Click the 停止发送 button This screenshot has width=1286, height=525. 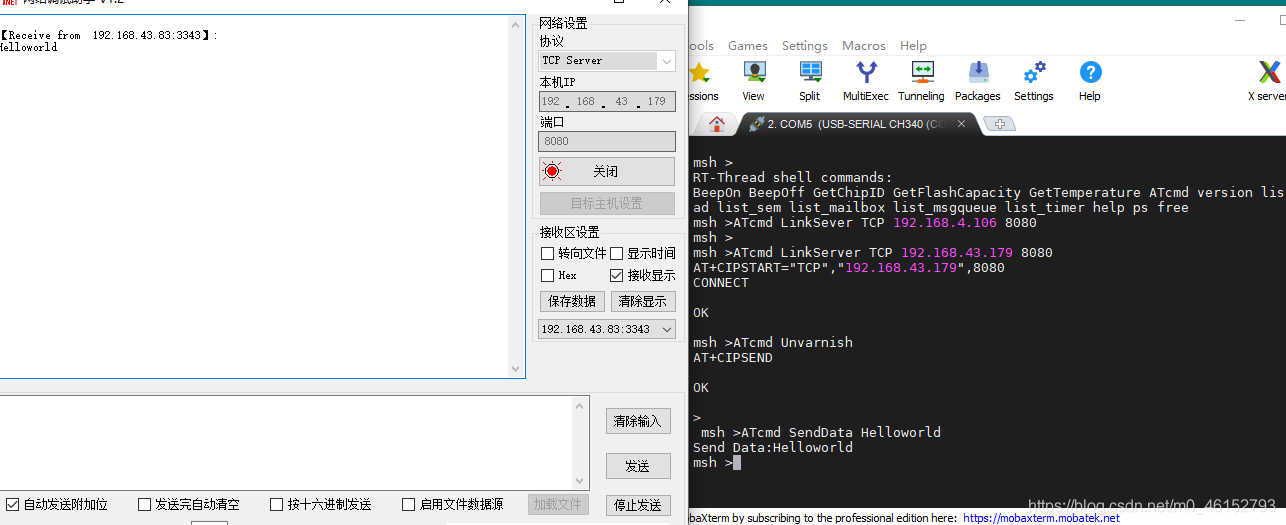638,505
